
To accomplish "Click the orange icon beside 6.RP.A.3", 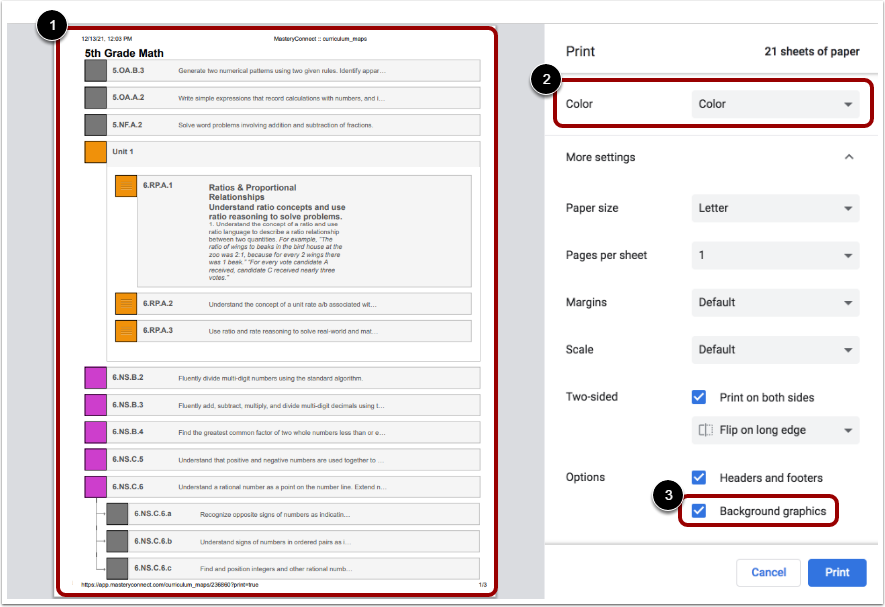I will 126,331.
